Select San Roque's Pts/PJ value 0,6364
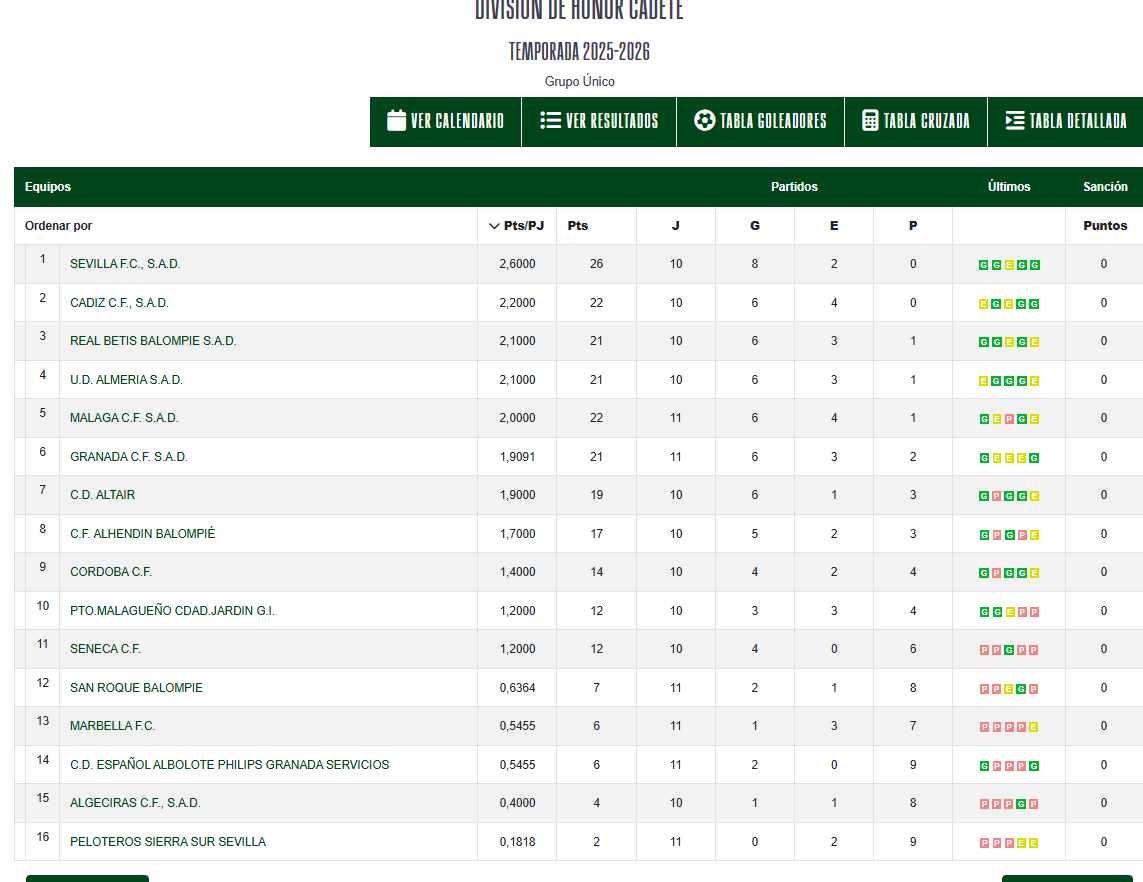1143x882 pixels. click(518, 687)
